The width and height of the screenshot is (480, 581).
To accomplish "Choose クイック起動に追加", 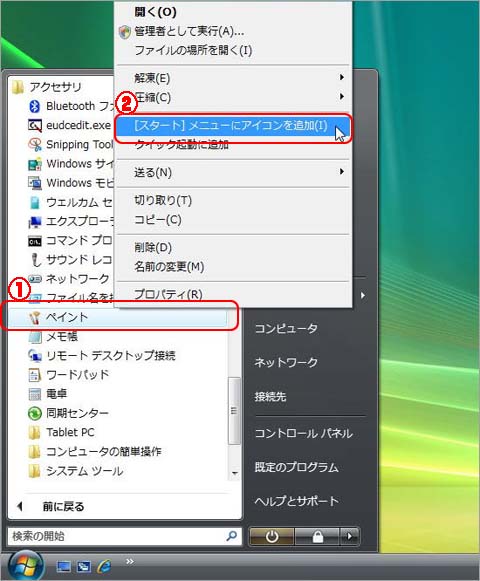I will tap(234, 145).
